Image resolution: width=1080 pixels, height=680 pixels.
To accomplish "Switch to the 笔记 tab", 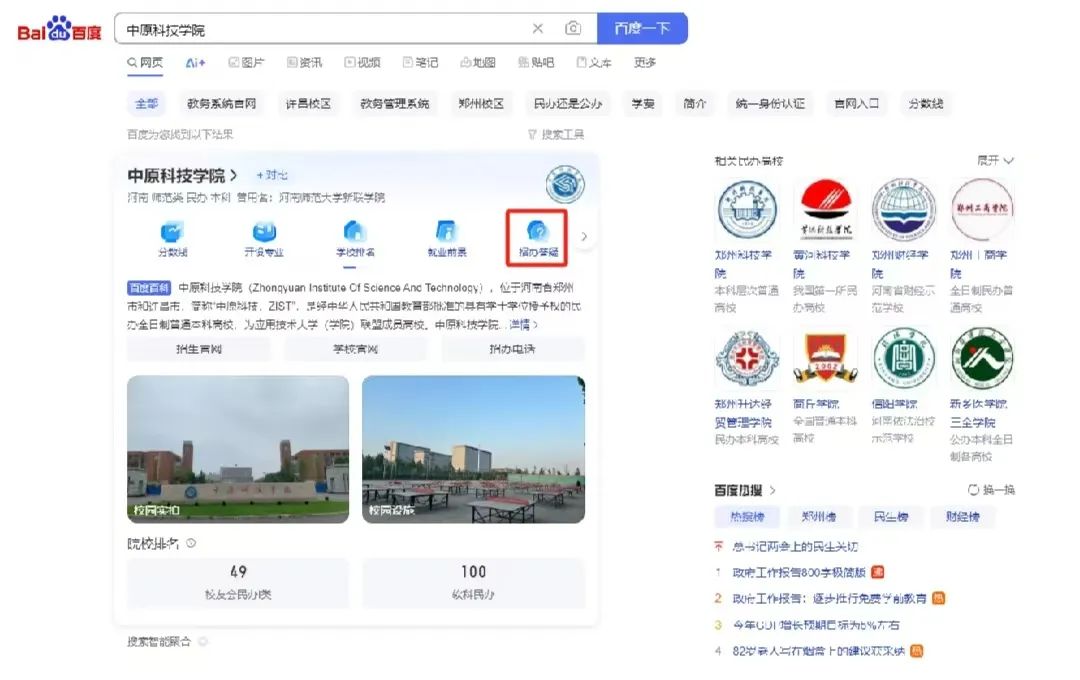I will pyautogui.click(x=420, y=63).
